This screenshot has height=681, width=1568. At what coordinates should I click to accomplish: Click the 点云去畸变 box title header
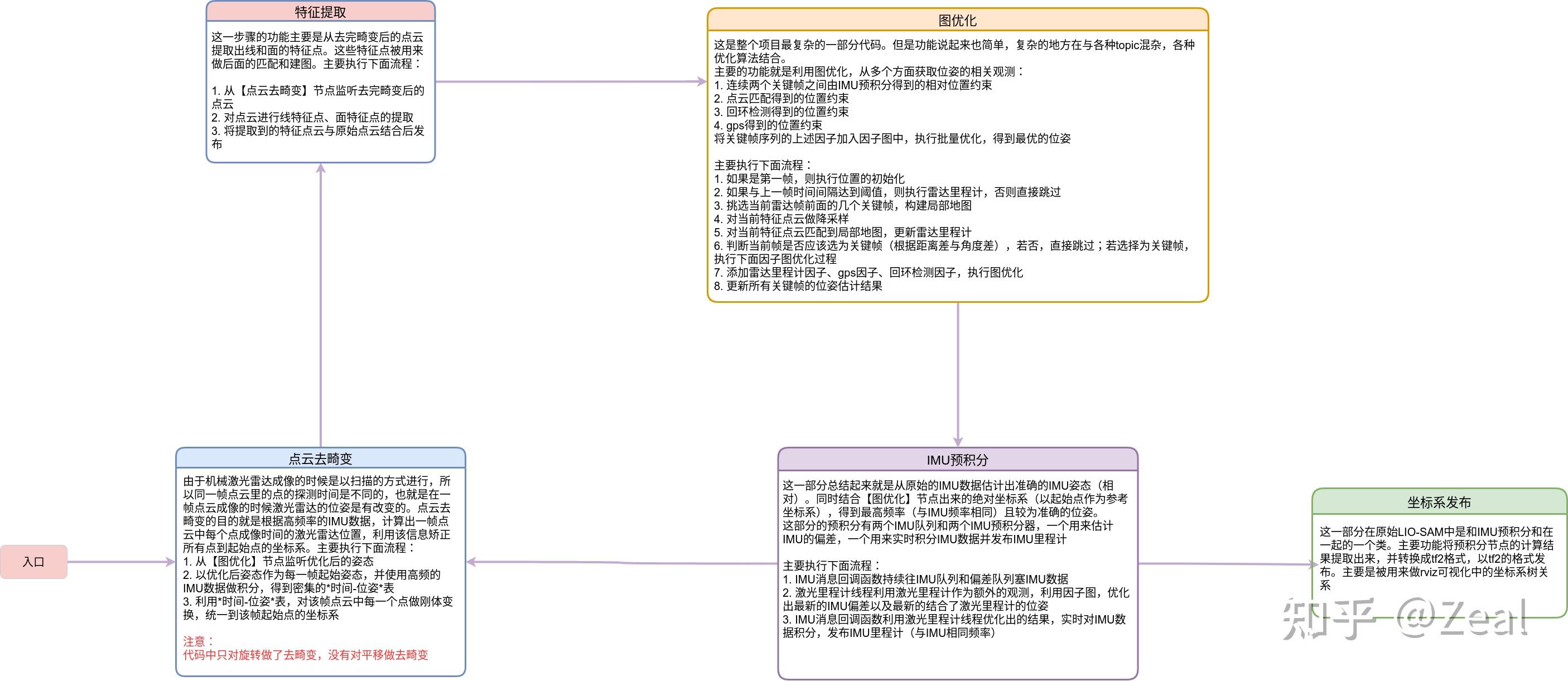pyautogui.click(x=320, y=459)
